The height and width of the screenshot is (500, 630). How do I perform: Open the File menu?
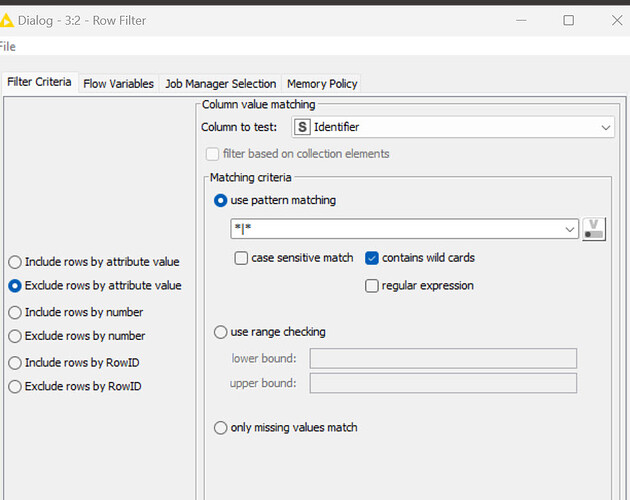(8, 47)
